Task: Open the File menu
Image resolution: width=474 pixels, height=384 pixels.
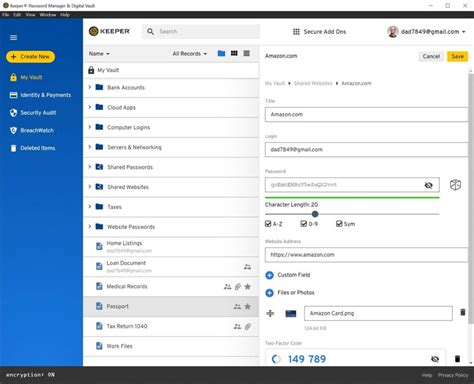Action: pos(6,15)
